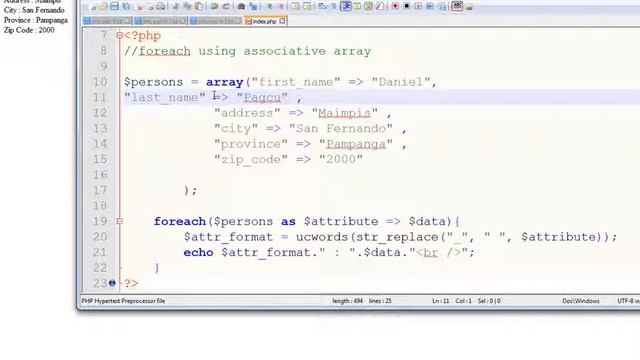The height and width of the screenshot is (360, 640).
Task: Click 'lines : 25' in the status bar
Action: (380, 301)
